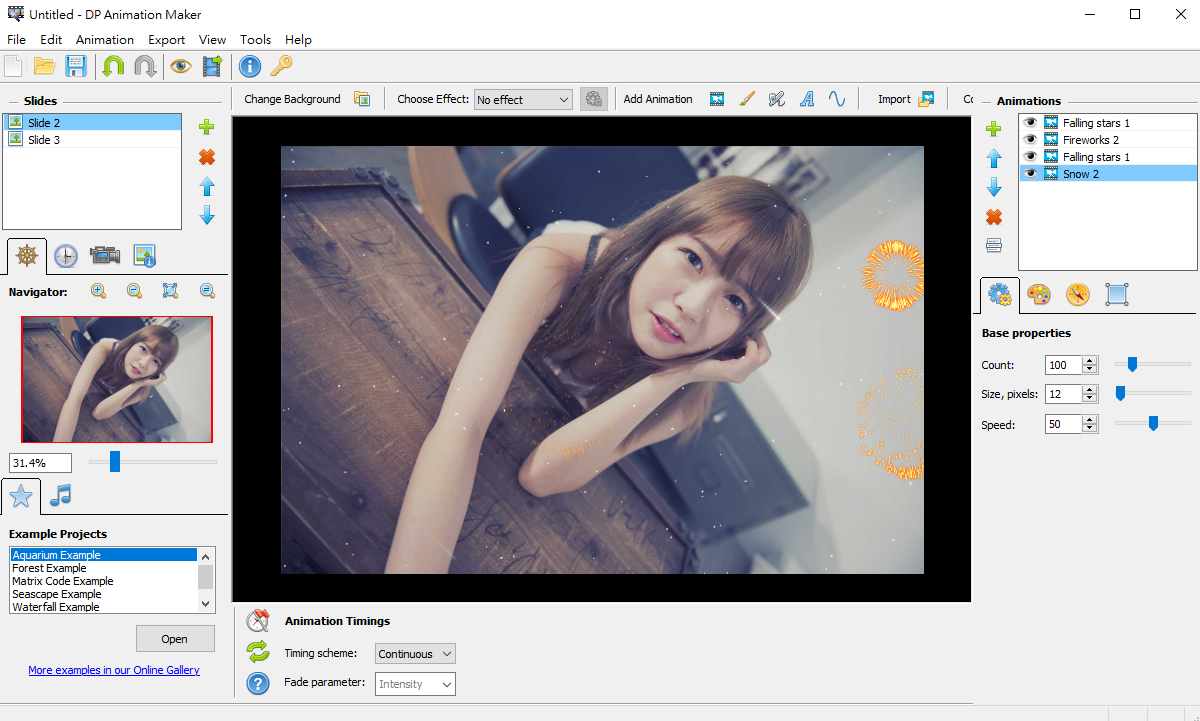1200x721 pixels.
Task: Open the Choose Effect dropdown
Action: [x=522, y=100]
